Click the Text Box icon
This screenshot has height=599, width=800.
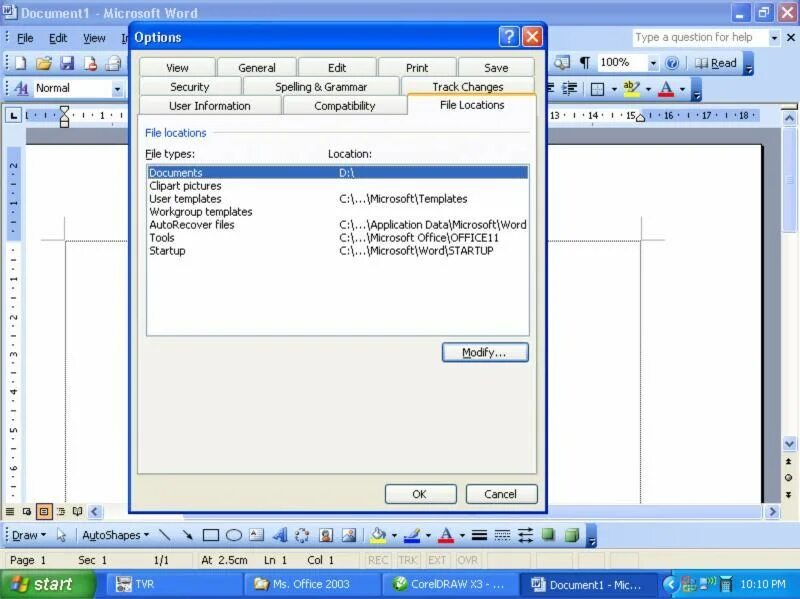[256, 535]
